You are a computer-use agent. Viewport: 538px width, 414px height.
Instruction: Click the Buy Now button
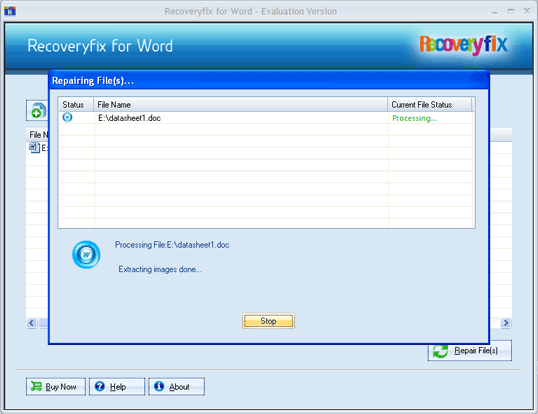pos(56,387)
